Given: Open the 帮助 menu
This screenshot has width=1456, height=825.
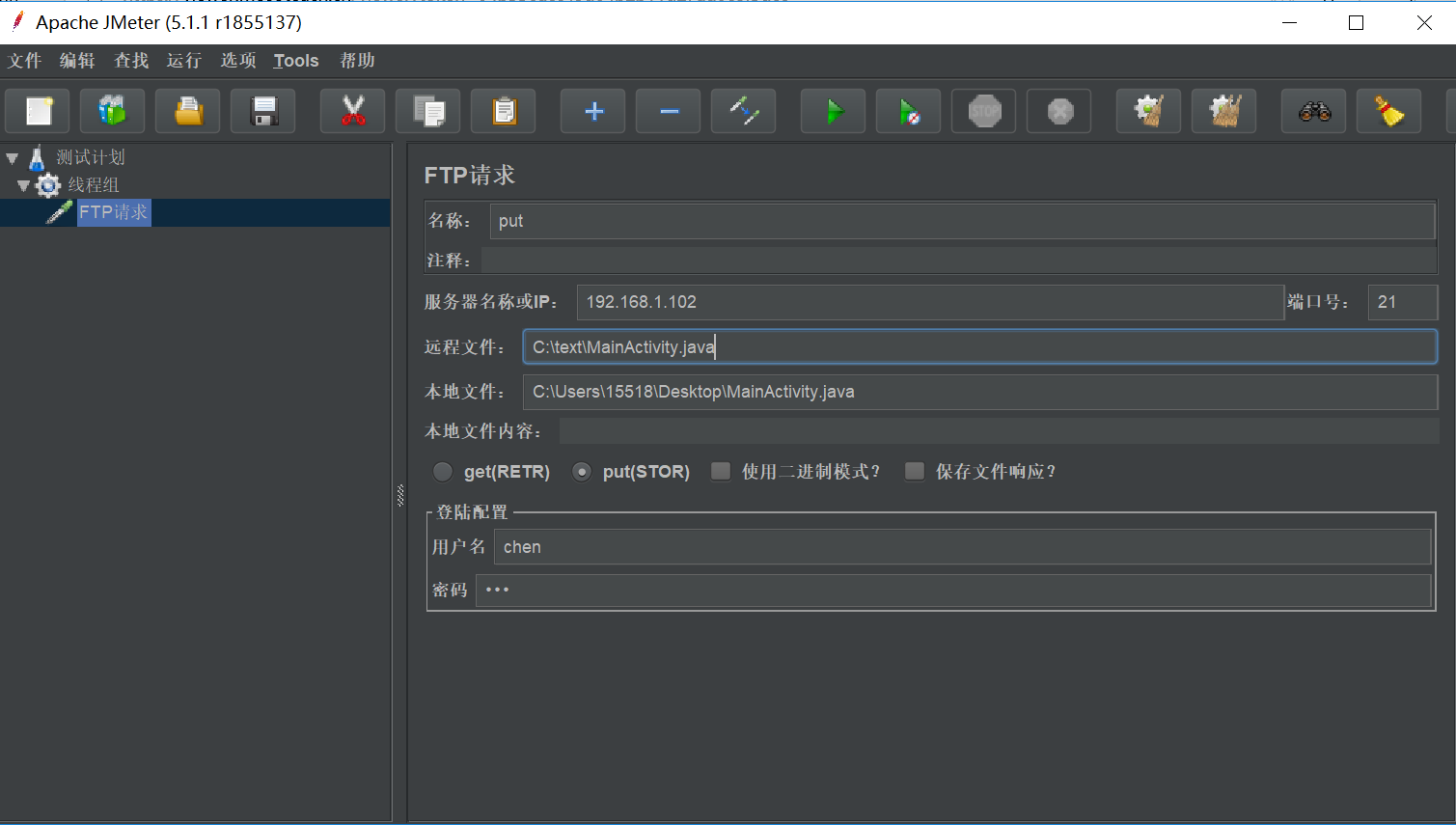Looking at the screenshot, I should point(357,61).
